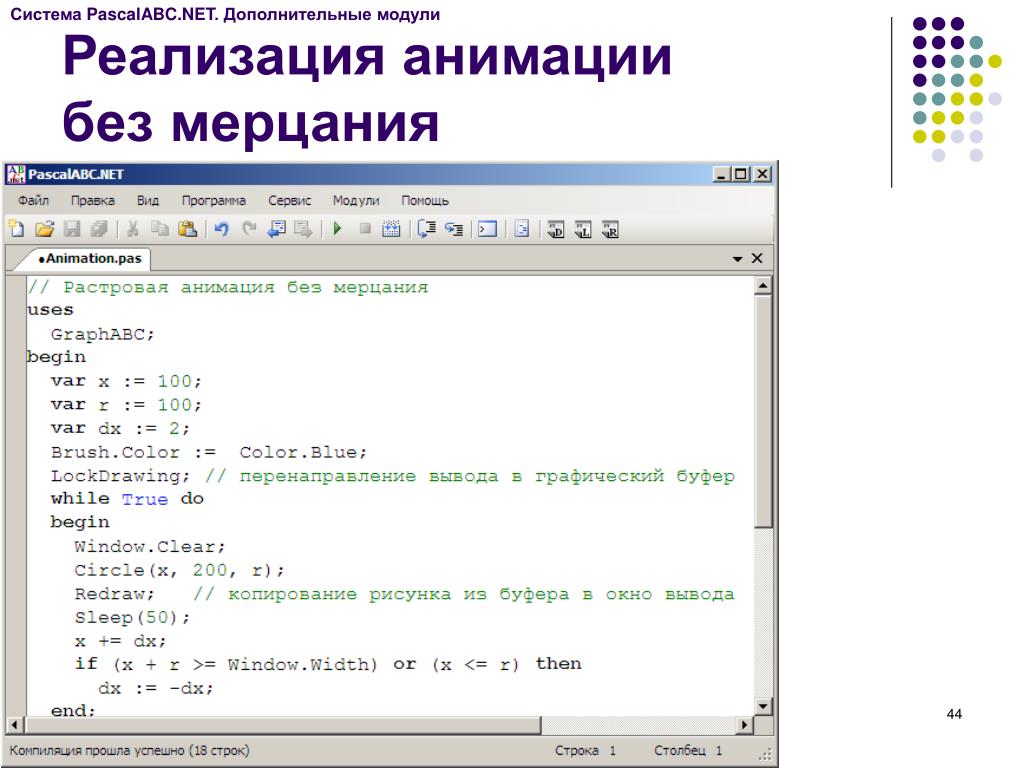Click the 'dx := -dx;' code line
The height and width of the screenshot is (768, 1024).
tap(155, 688)
